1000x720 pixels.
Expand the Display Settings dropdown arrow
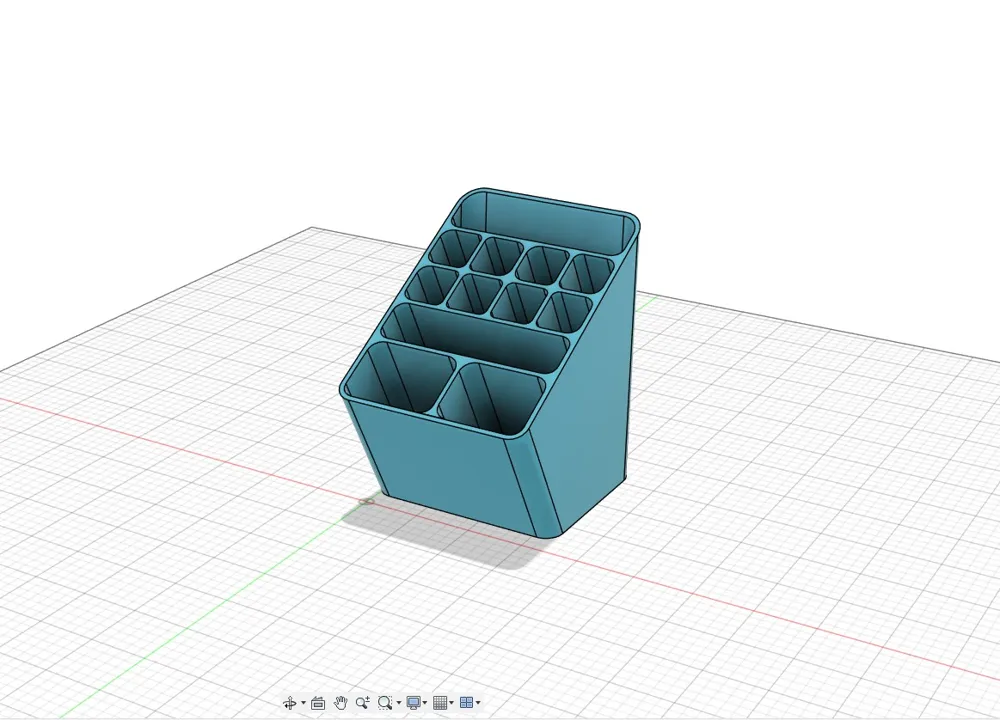coord(425,703)
